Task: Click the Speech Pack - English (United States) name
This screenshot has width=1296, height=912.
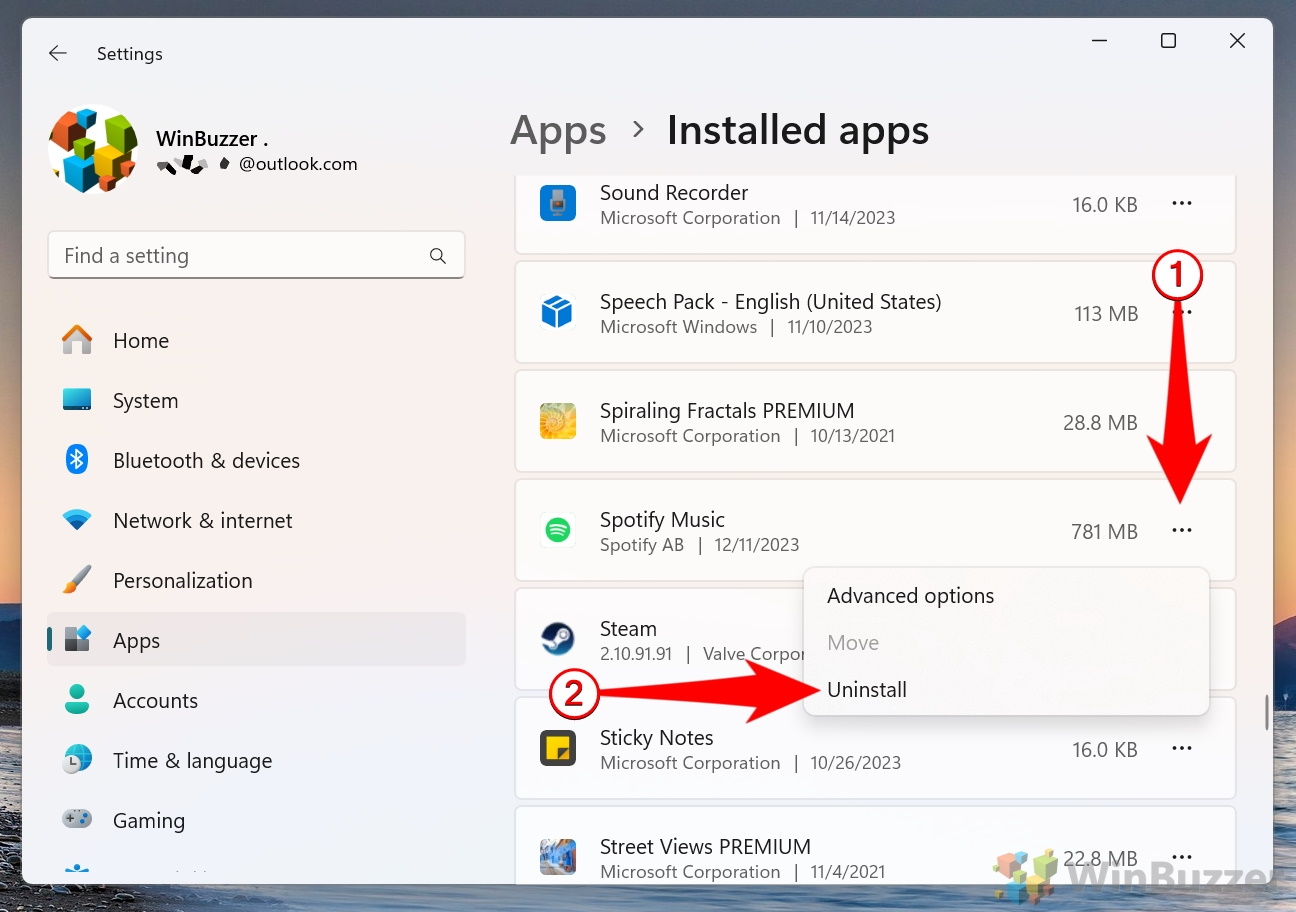Action: click(771, 302)
